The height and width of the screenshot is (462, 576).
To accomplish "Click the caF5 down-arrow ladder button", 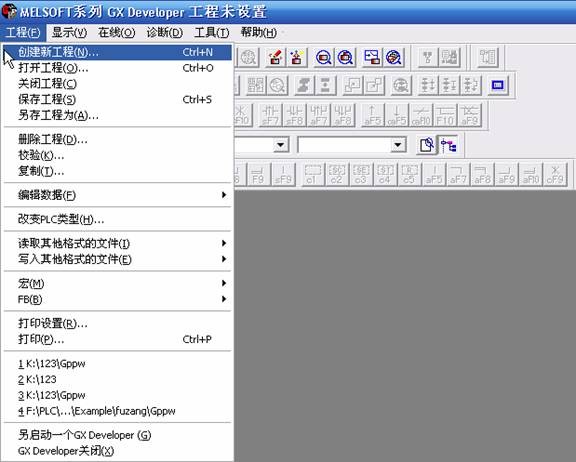I will 397,115.
